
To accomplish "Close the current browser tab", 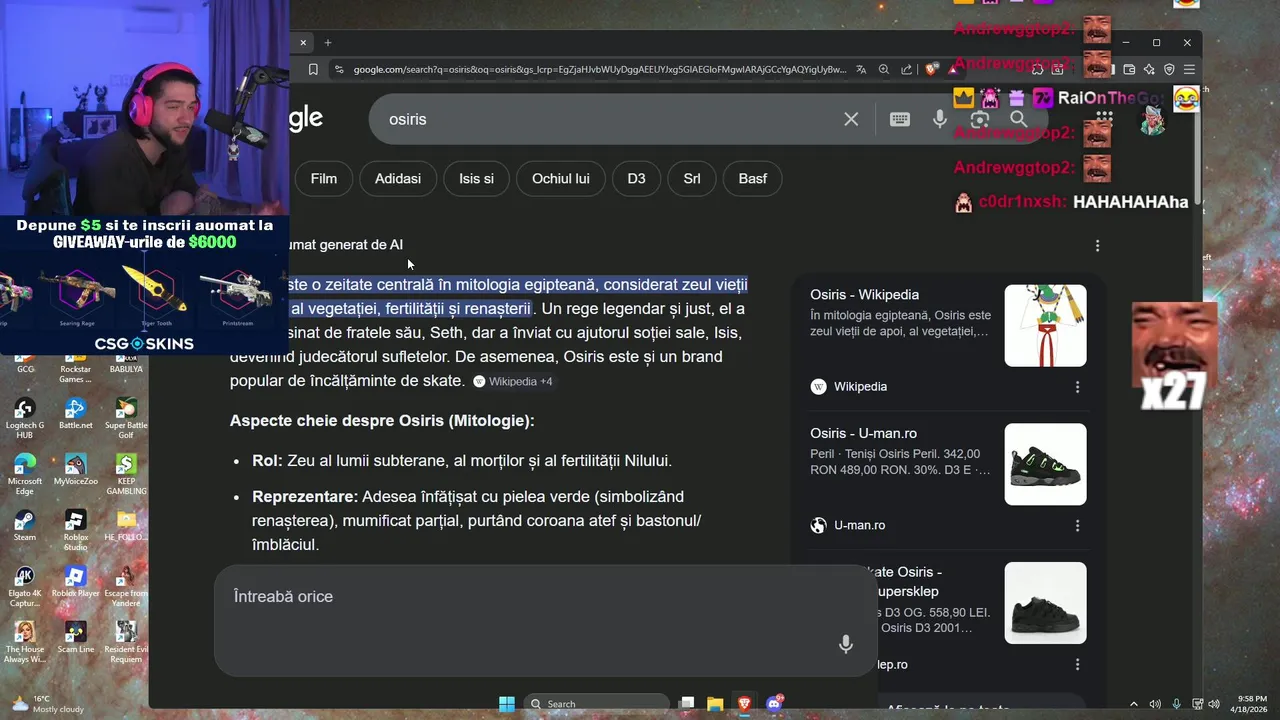I will pos(303,42).
